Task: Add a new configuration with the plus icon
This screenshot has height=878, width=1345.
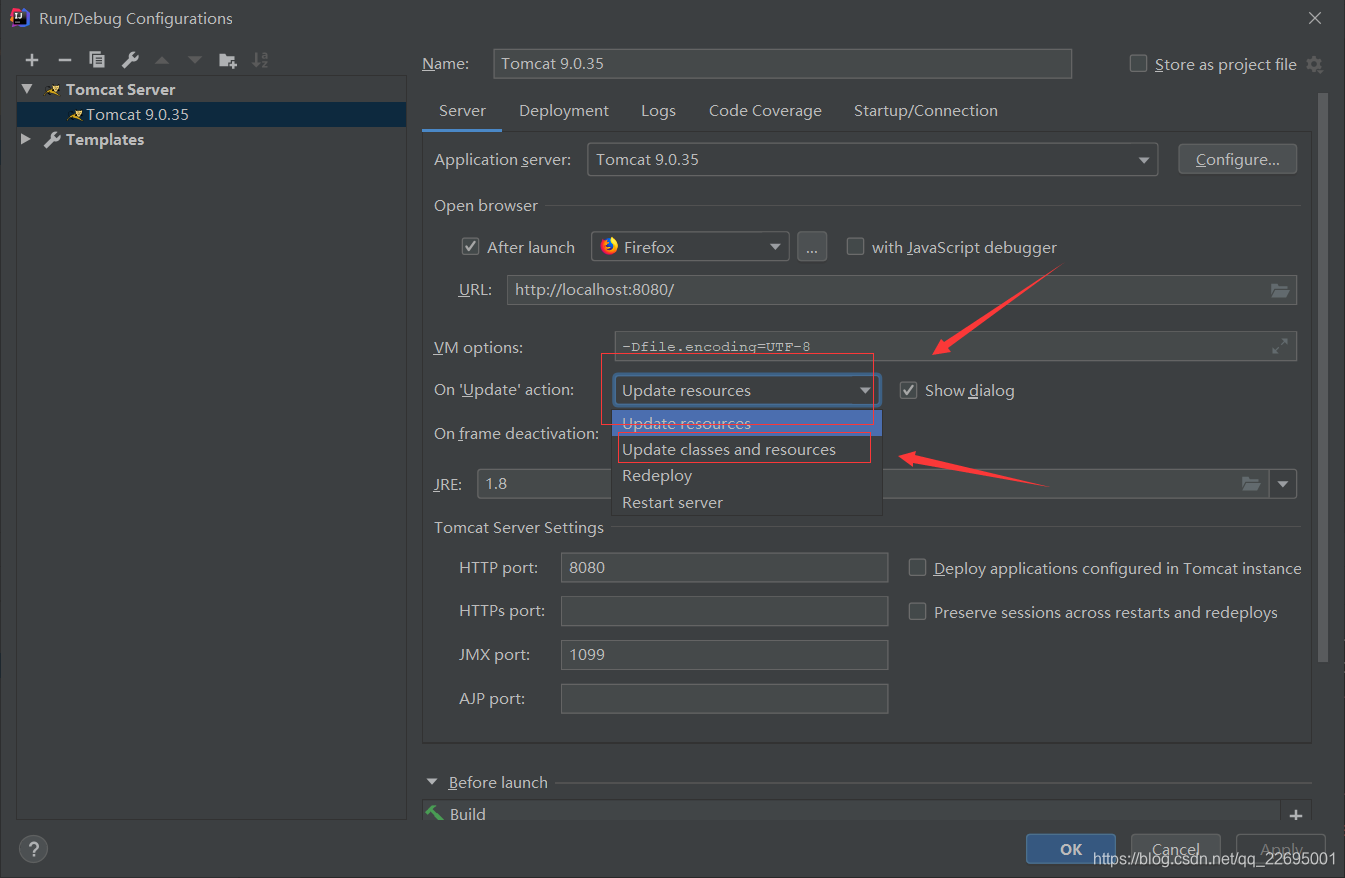Action: pyautogui.click(x=32, y=60)
